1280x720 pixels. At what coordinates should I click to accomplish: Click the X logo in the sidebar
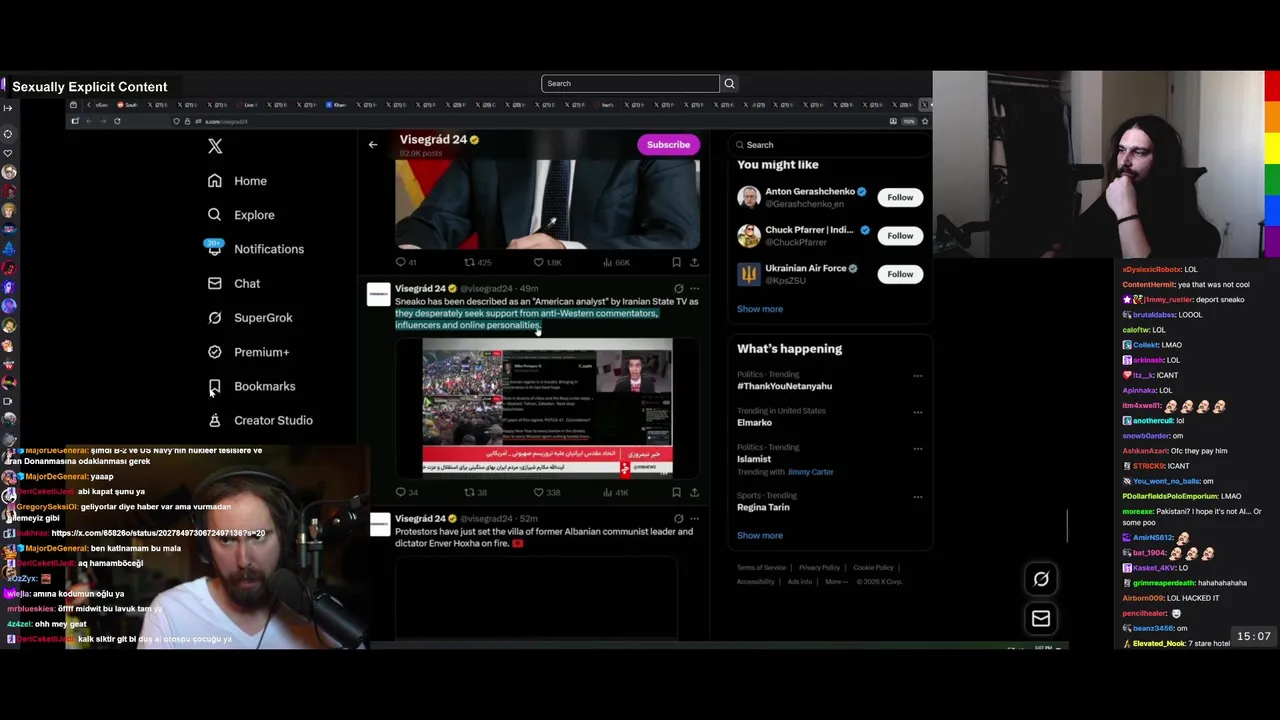[x=215, y=146]
